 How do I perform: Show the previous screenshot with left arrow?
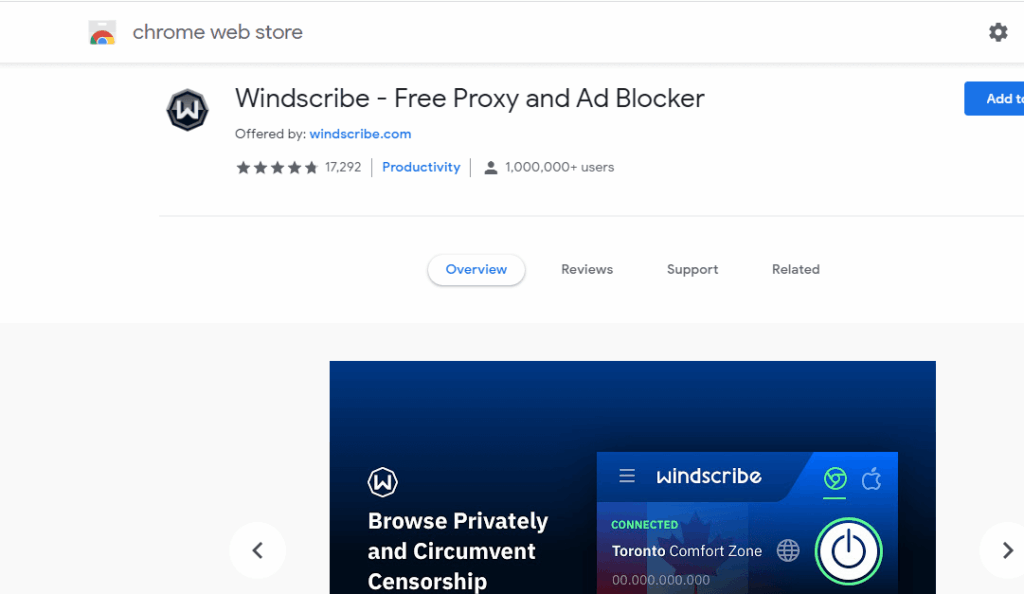coord(258,550)
